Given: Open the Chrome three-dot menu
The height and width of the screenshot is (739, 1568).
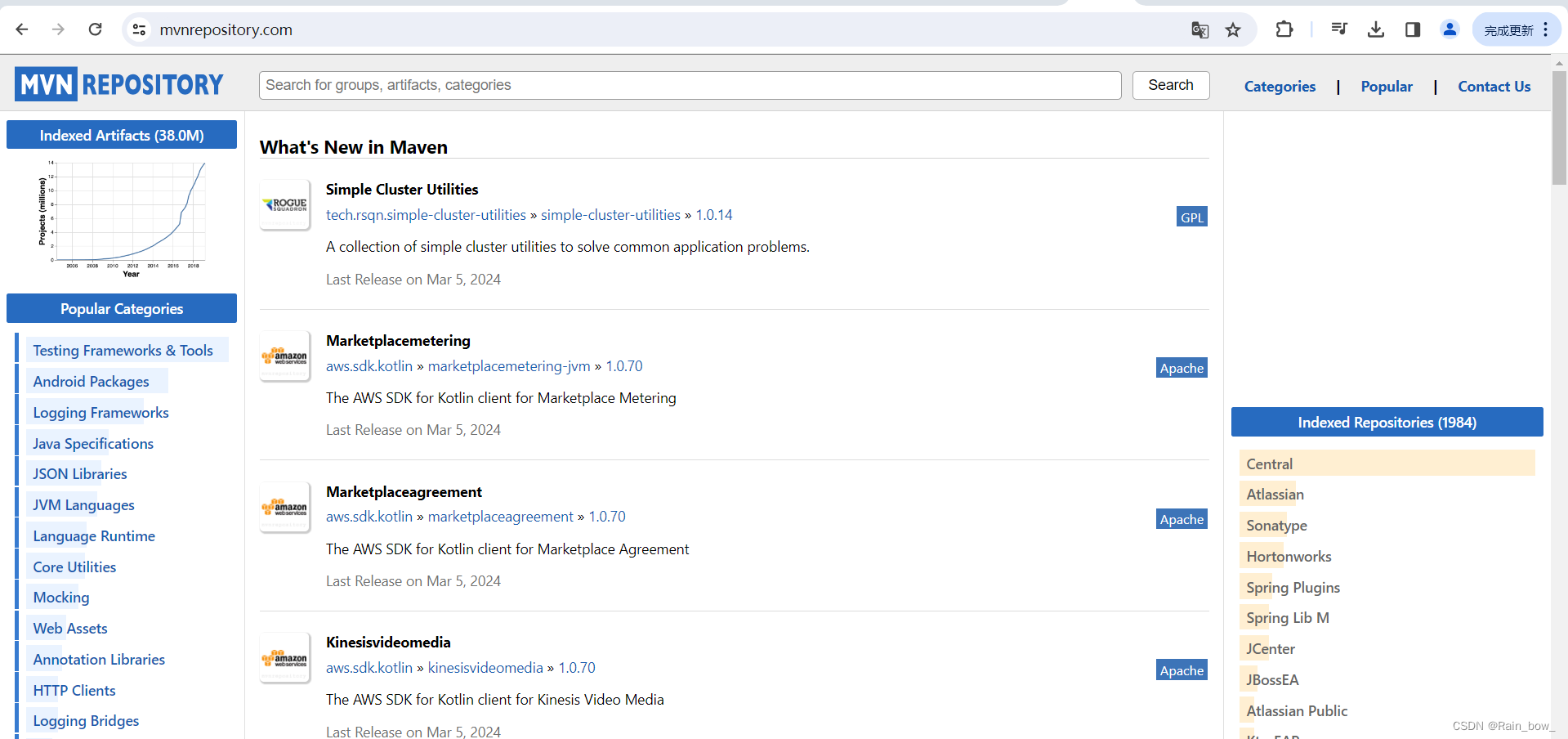Looking at the screenshot, I should 1546,29.
